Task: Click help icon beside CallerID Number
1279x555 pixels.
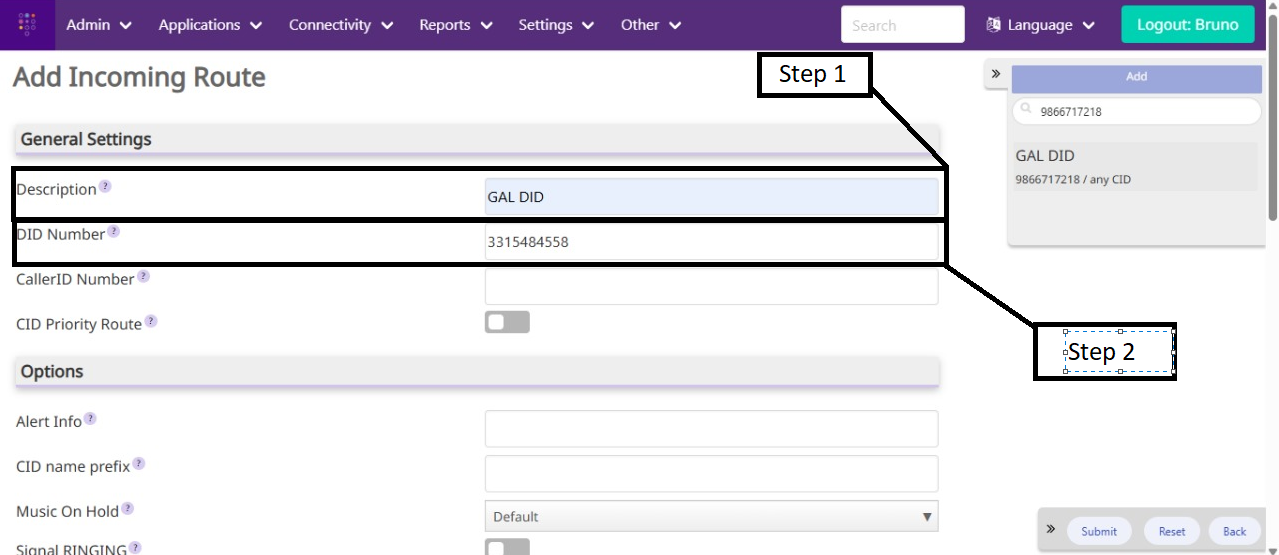Action: 143,277
